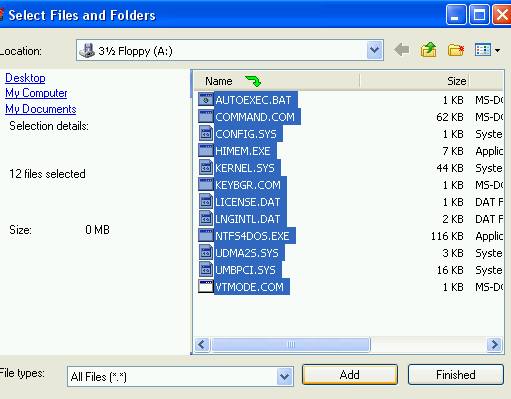Image resolution: width=511 pixels, height=399 pixels.
Task: Open the Location dropdown arrow
Action: [374, 50]
